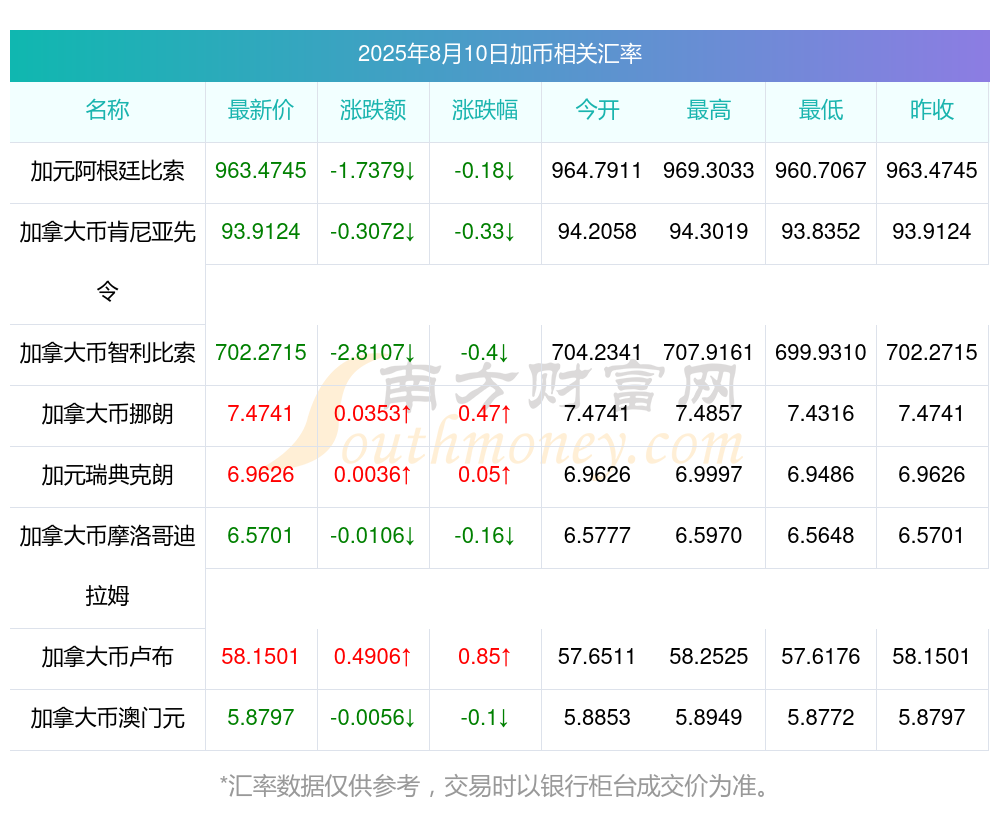Click the percentage -0.18↓

(x=485, y=171)
